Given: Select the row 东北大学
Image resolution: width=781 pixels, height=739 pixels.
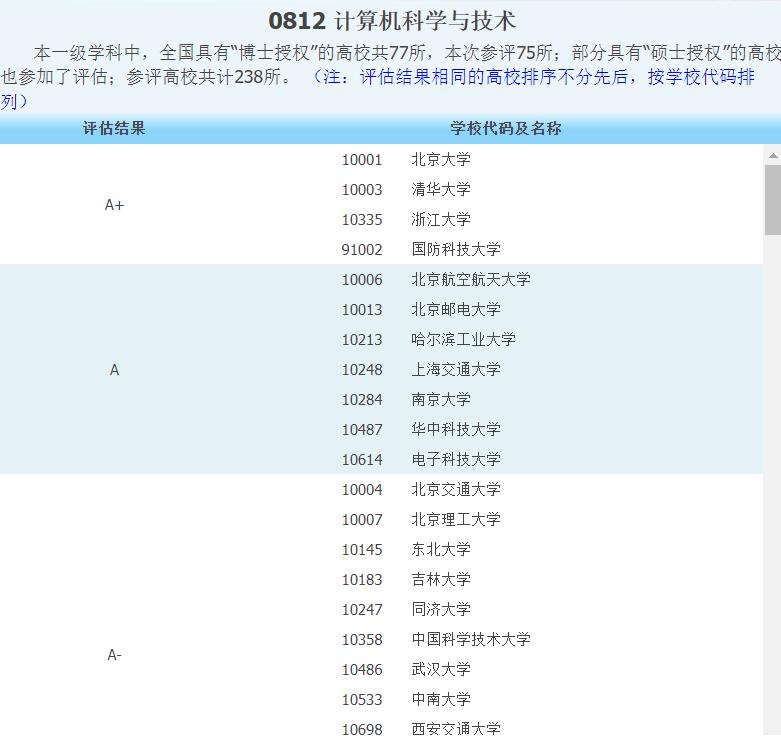Looking at the screenshot, I should coord(440,549).
